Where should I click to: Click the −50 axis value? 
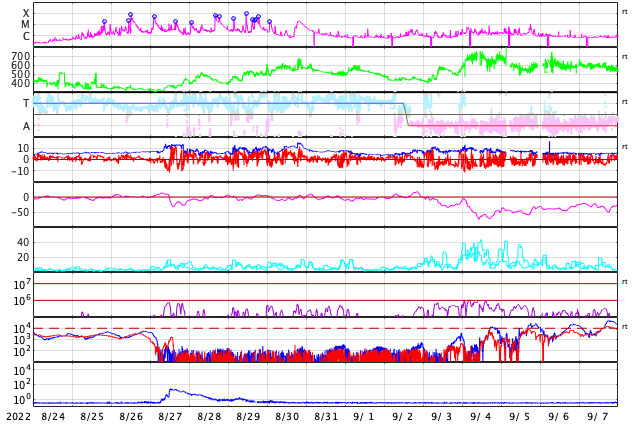pyautogui.click(x=18, y=212)
